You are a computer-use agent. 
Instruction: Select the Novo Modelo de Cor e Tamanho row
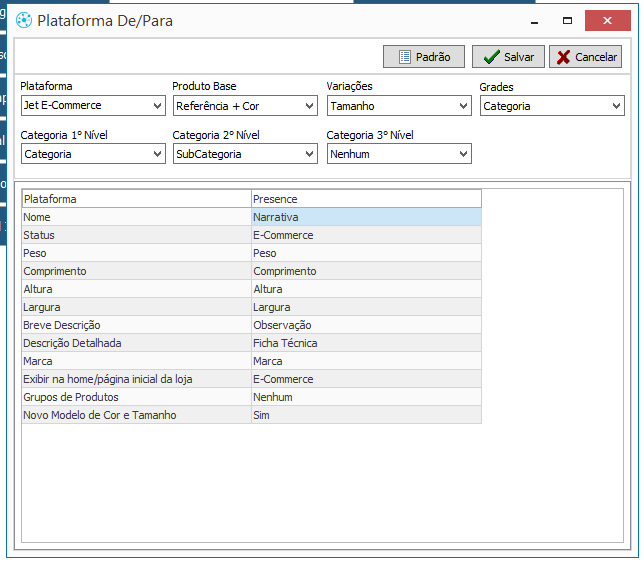click(x=137, y=415)
